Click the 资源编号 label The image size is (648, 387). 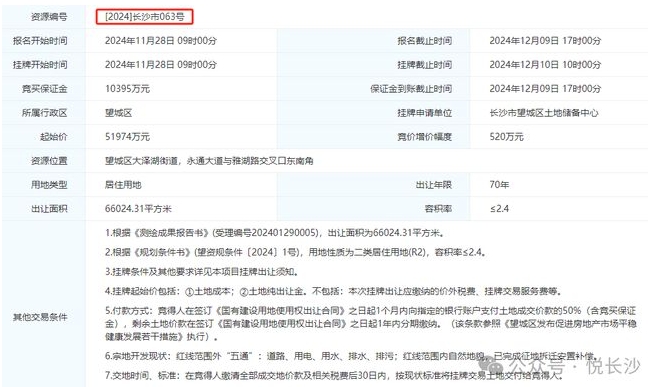[49, 17]
